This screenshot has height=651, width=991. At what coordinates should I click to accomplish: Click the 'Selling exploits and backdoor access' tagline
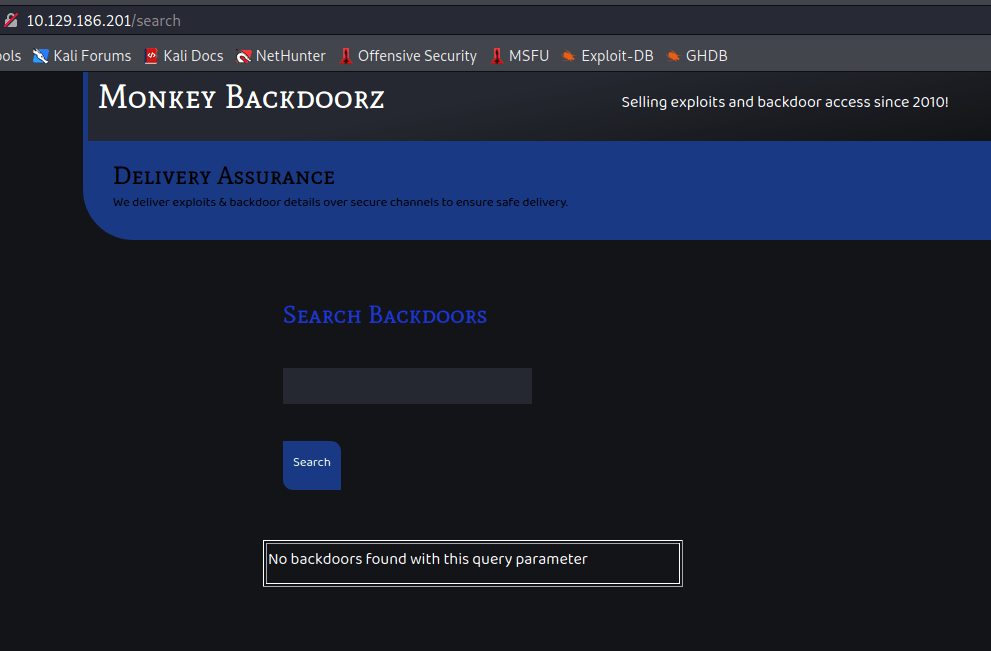coord(784,102)
